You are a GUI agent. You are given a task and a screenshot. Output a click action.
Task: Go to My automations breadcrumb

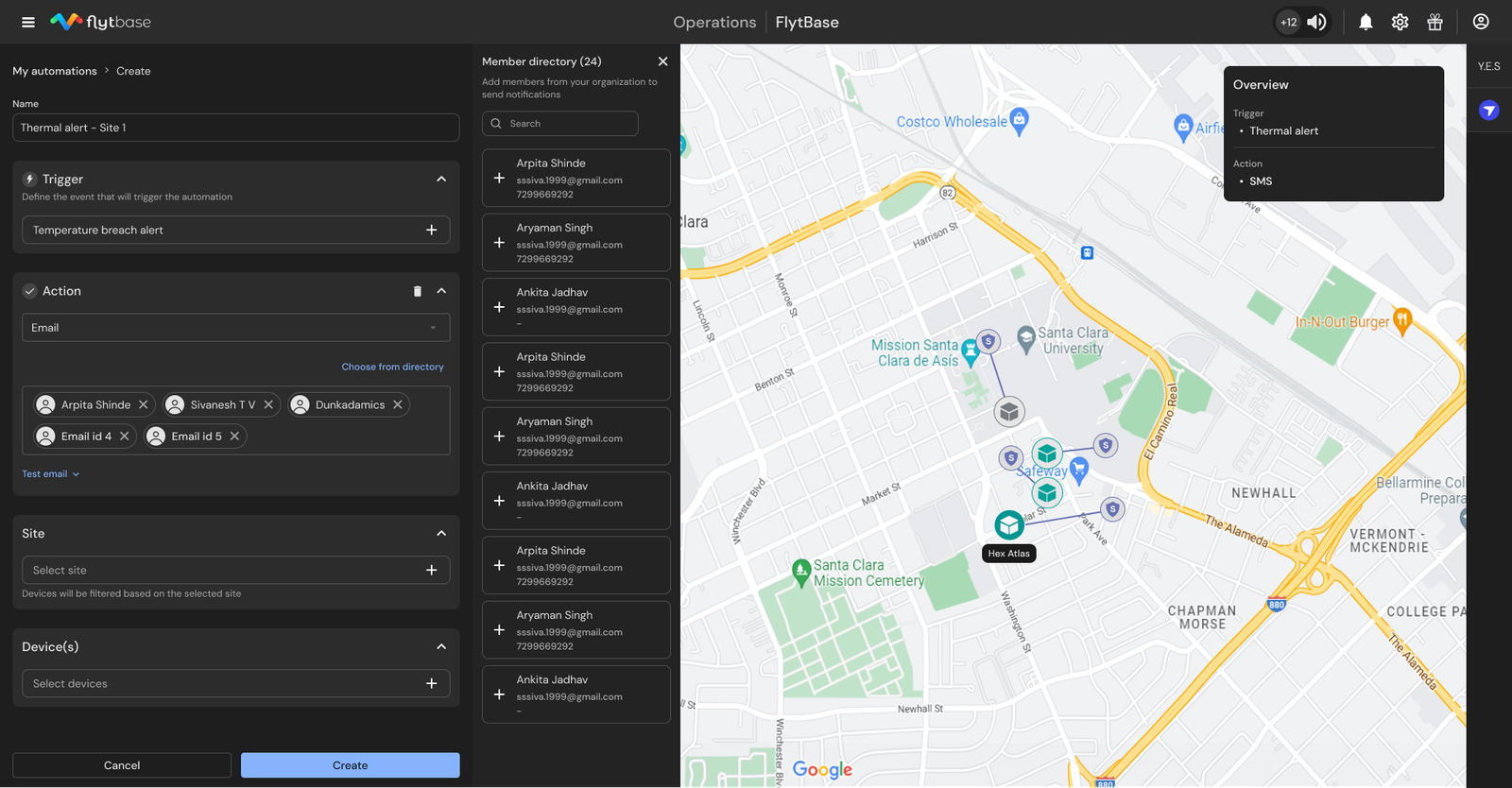coord(55,71)
